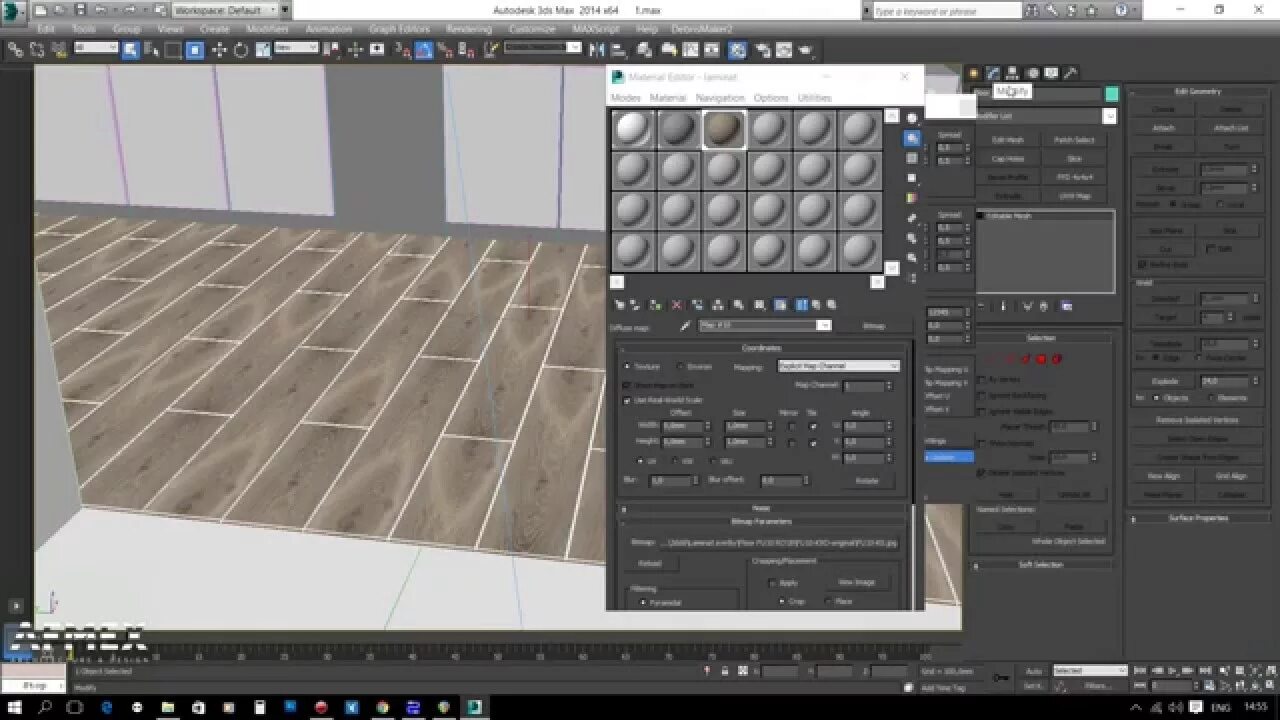1280x720 pixels.
Task: Click the diffuse map eyedropper icon
Action: click(686, 326)
